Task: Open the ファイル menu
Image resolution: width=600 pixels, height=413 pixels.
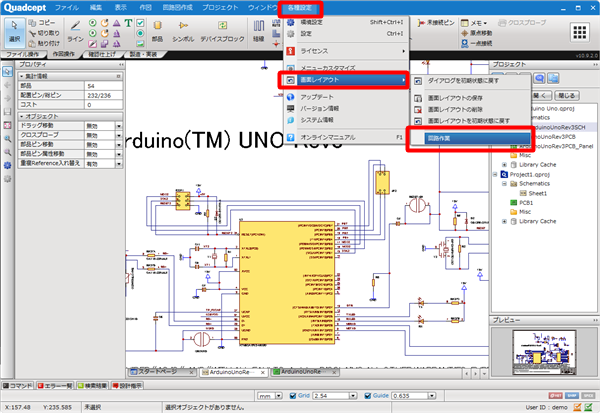Action: tap(67, 8)
